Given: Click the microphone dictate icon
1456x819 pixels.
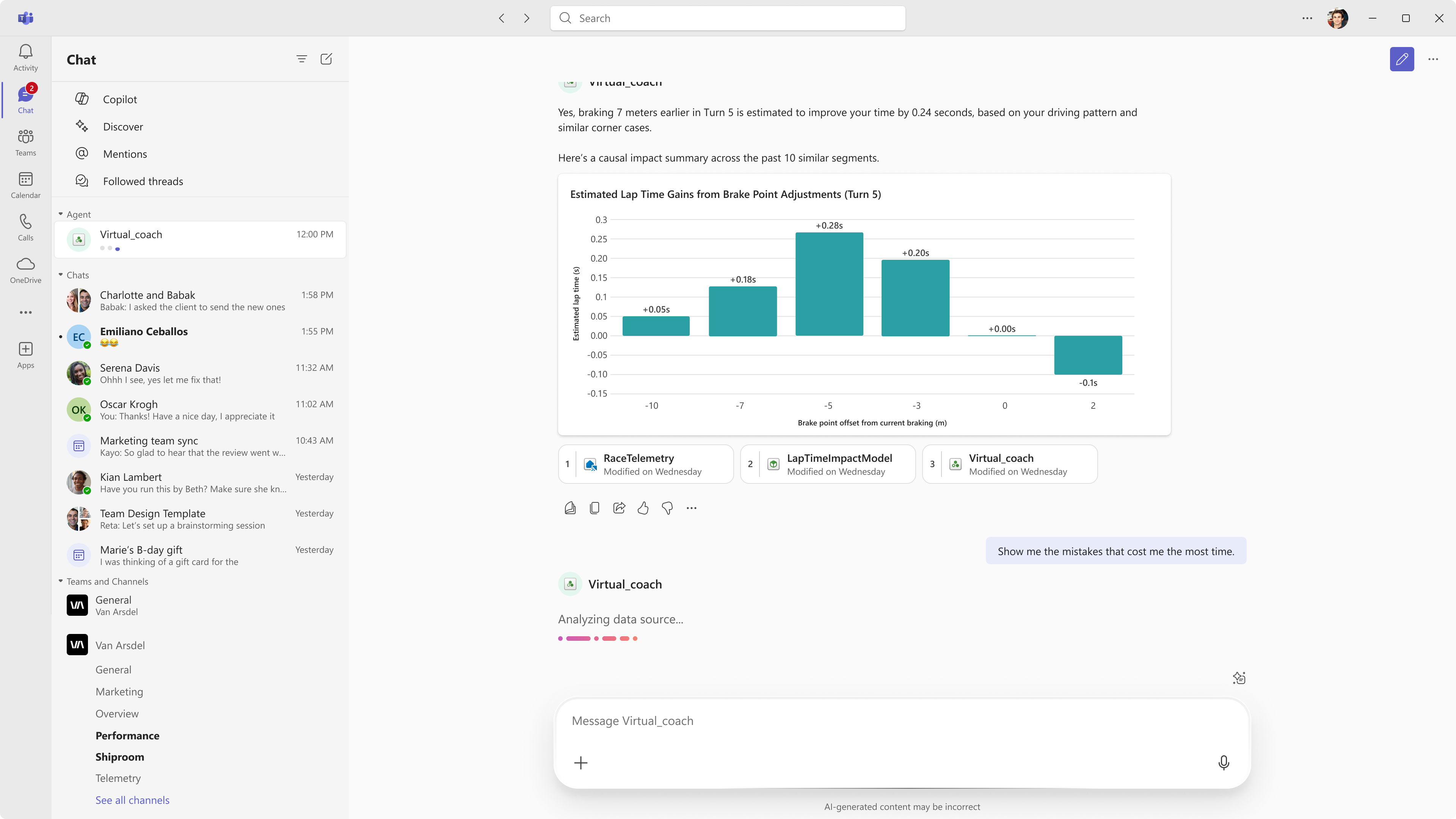Looking at the screenshot, I should (x=1223, y=763).
